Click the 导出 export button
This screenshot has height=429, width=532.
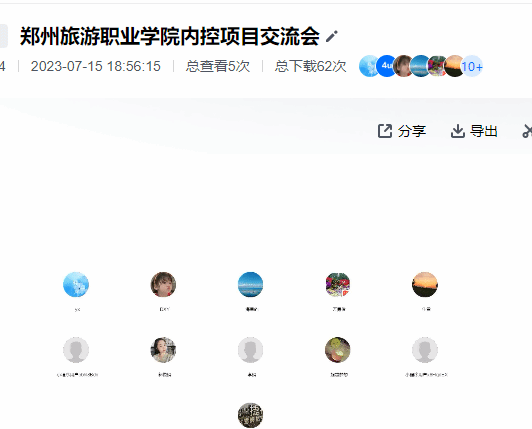[474, 131]
